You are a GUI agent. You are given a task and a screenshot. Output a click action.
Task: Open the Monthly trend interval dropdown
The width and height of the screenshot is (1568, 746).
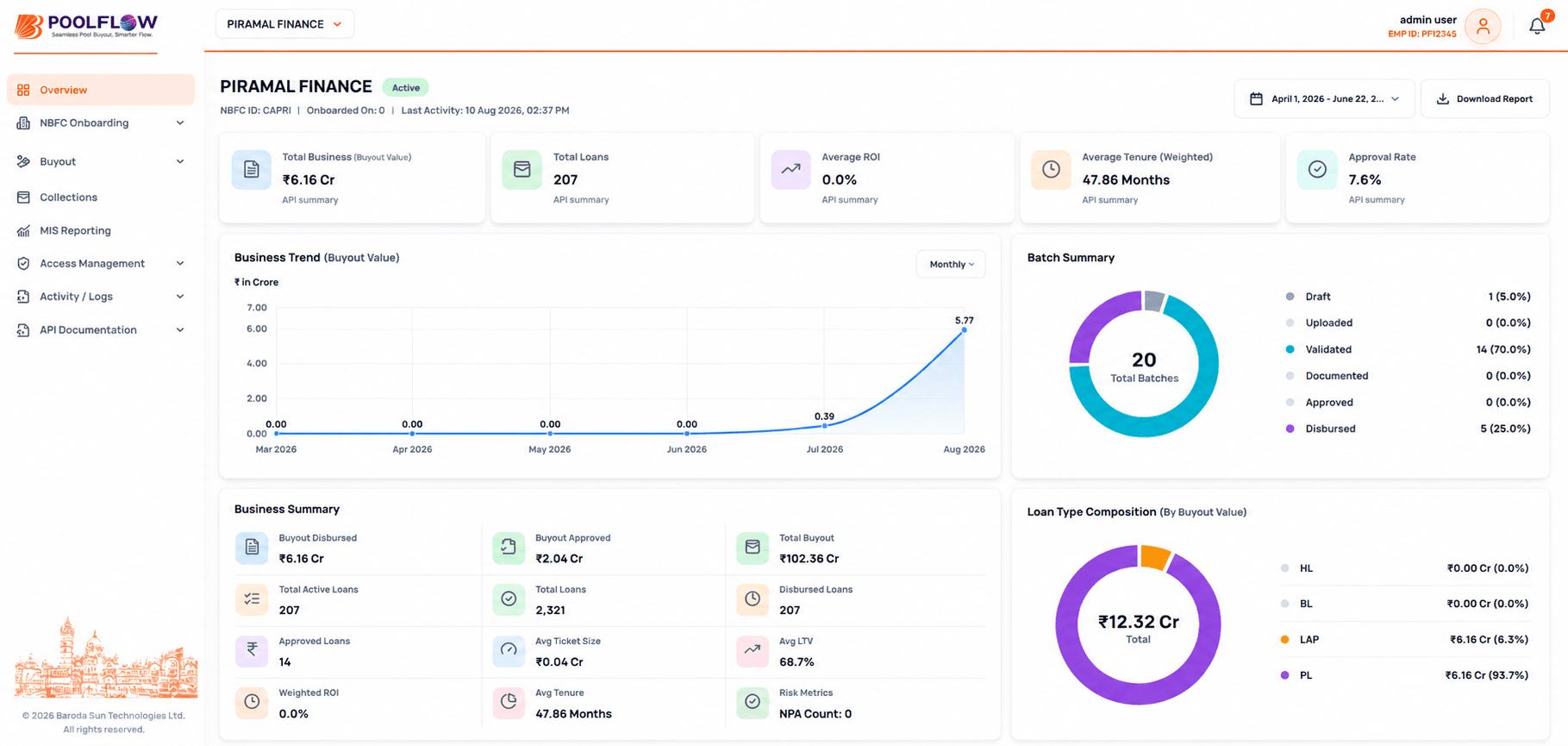click(x=951, y=265)
